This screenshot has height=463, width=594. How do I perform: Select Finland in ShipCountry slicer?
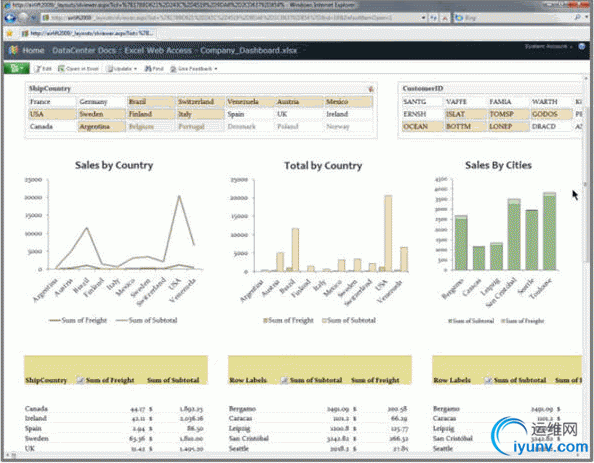pos(151,114)
